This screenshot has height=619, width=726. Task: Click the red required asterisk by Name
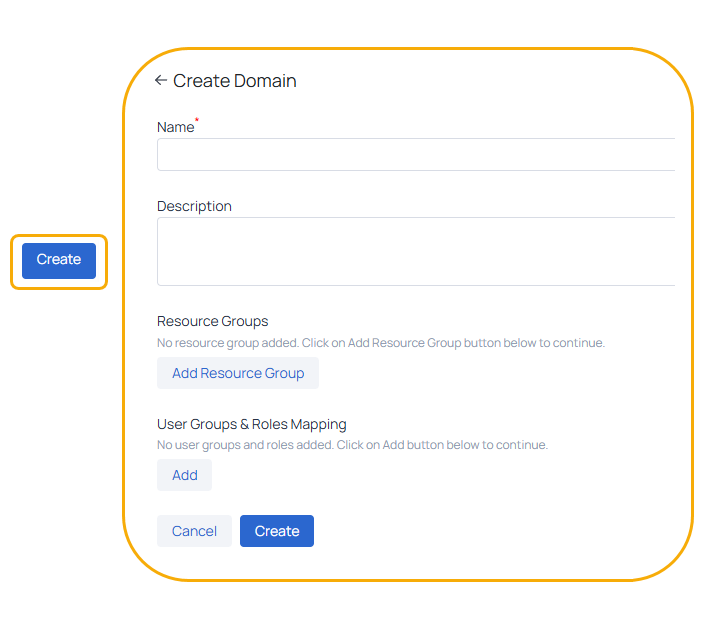tap(197, 119)
